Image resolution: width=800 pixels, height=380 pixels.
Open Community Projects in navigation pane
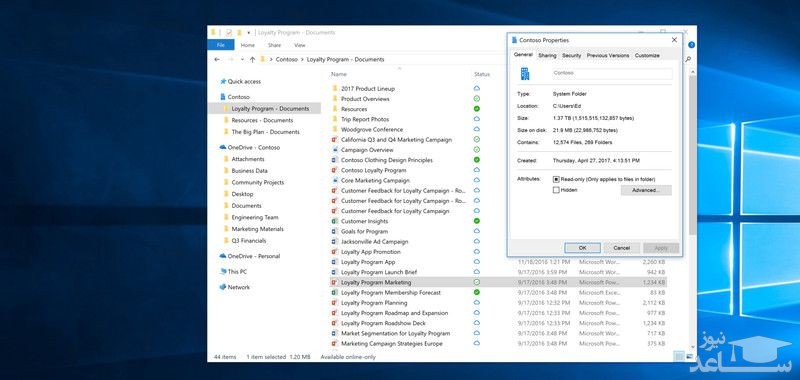pos(258,183)
